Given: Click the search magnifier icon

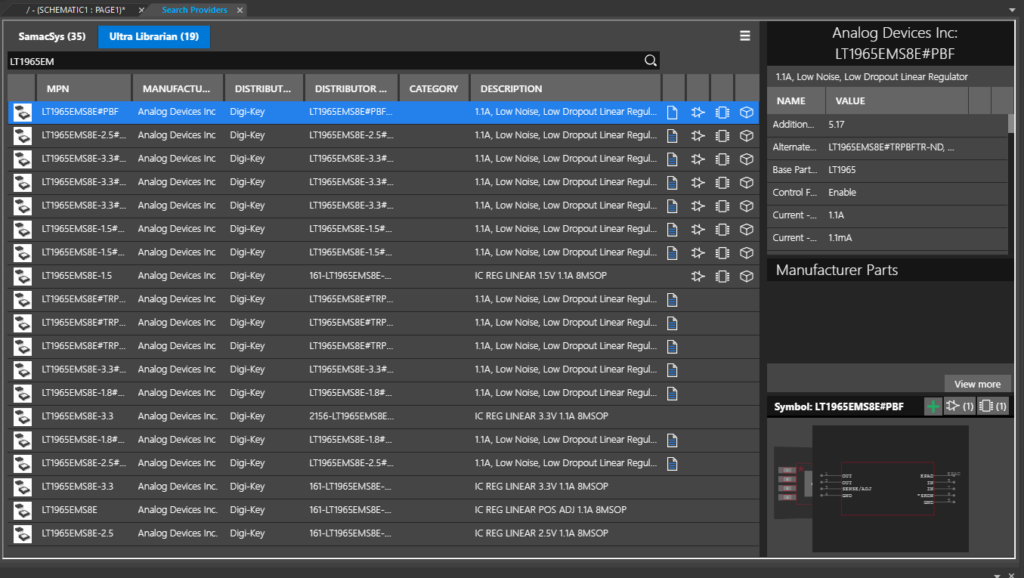Looking at the screenshot, I should pyautogui.click(x=650, y=61).
